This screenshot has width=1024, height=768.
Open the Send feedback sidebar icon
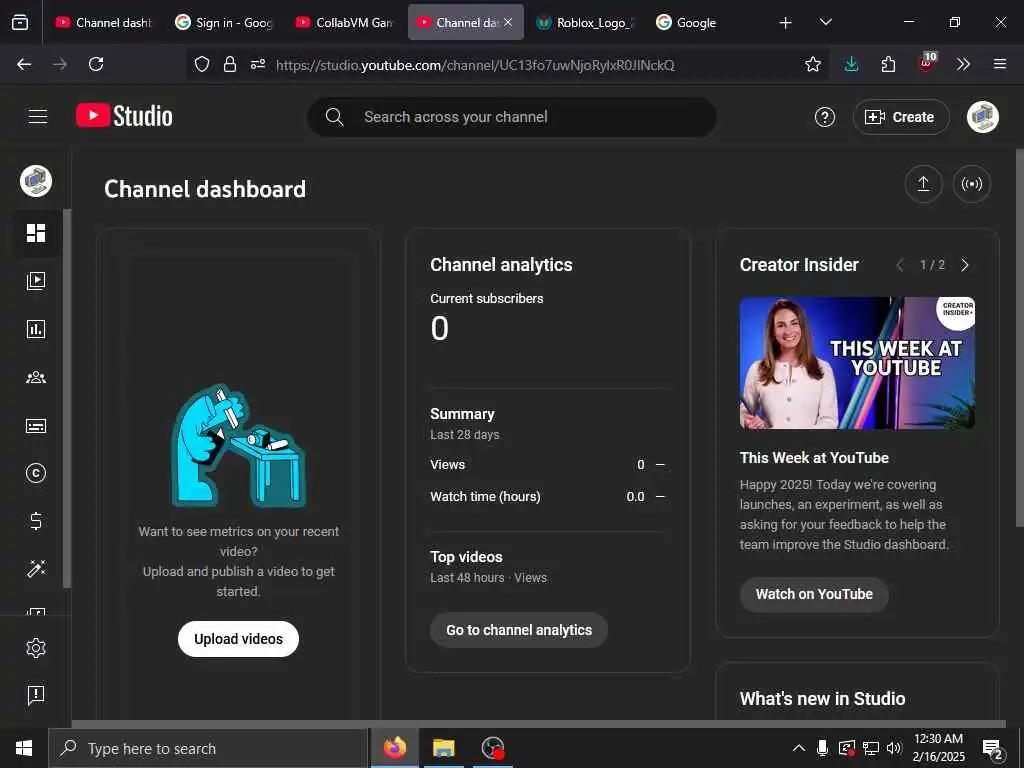pyautogui.click(x=36, y=695)
